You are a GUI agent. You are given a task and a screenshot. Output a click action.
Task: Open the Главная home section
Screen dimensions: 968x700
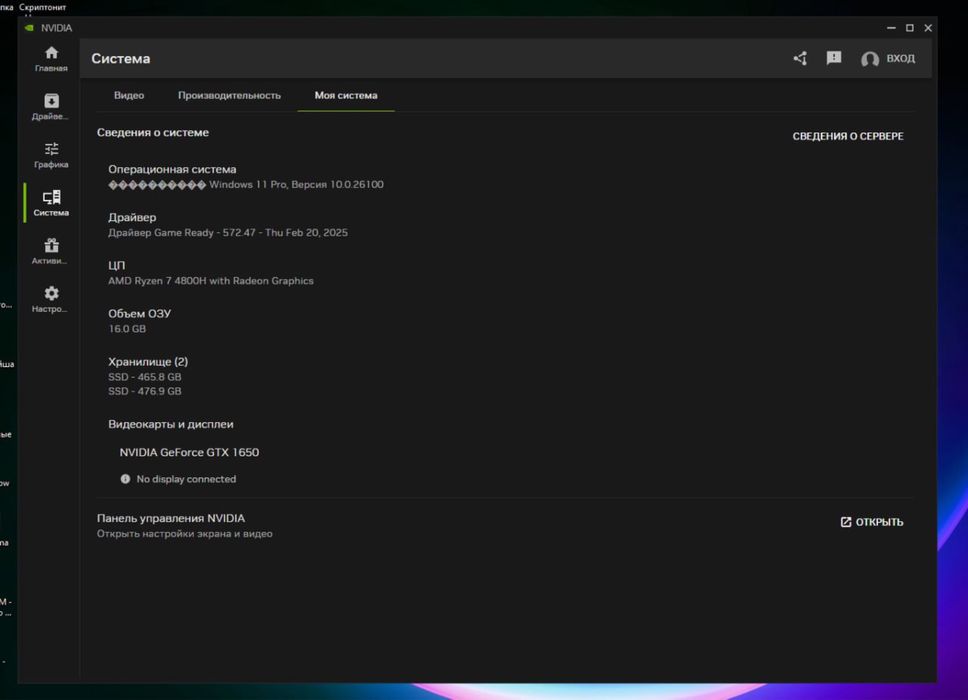coord(51,59)
